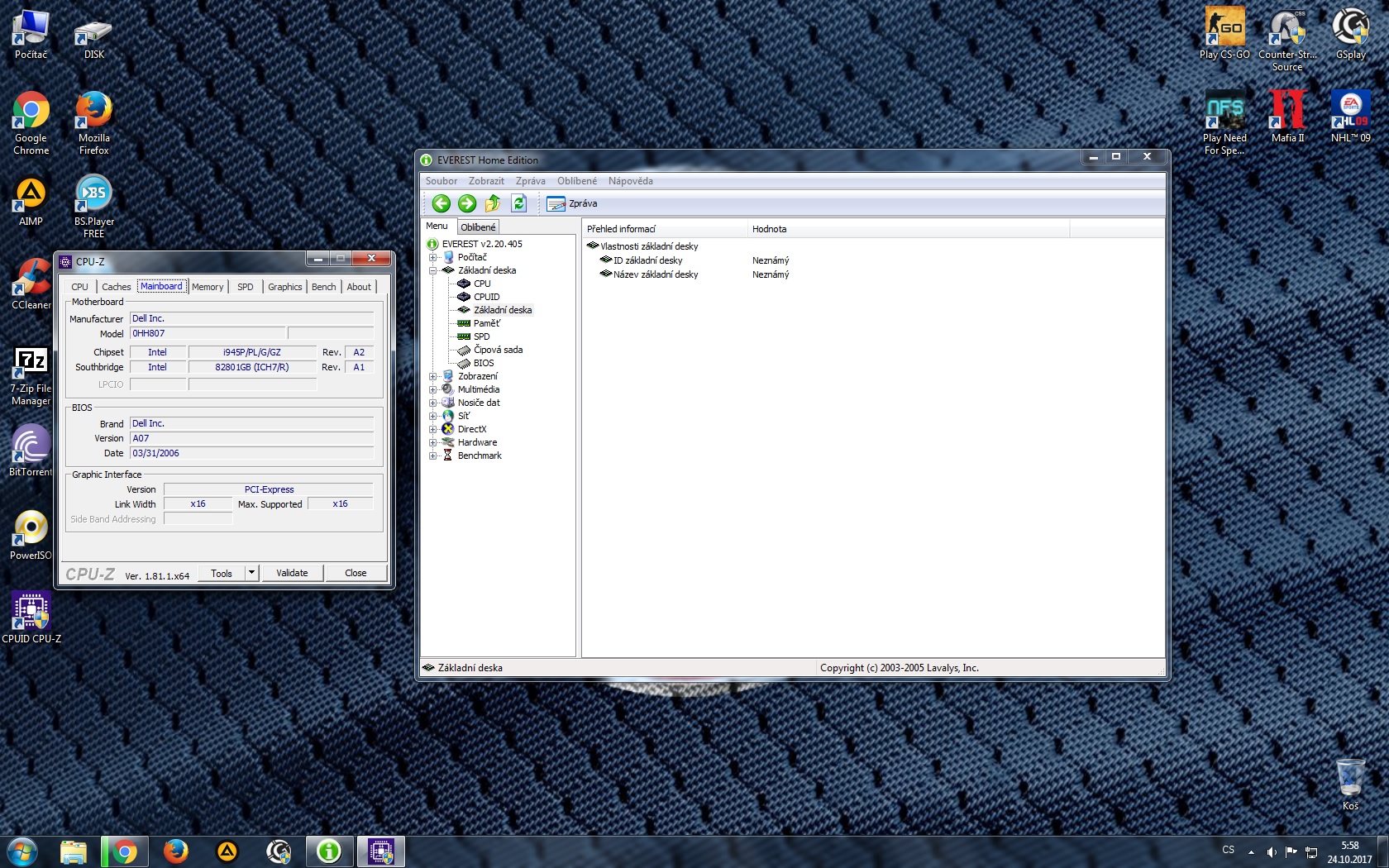
Task: Switch to the Memory tab in CPU-Z
Action: point(208,287)
